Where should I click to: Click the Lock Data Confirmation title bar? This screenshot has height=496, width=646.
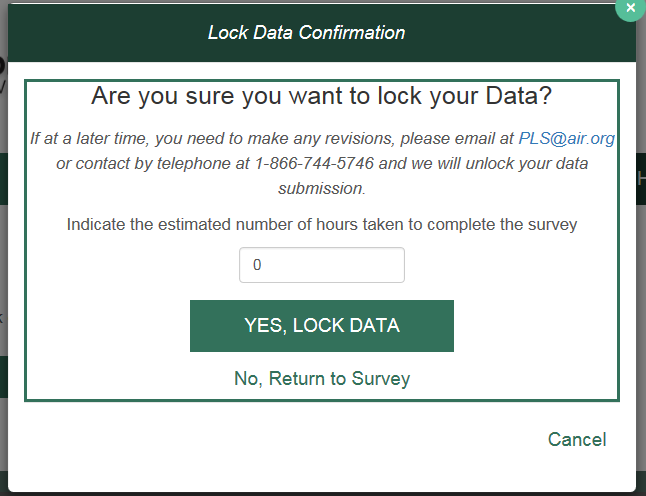pos(306,32)
